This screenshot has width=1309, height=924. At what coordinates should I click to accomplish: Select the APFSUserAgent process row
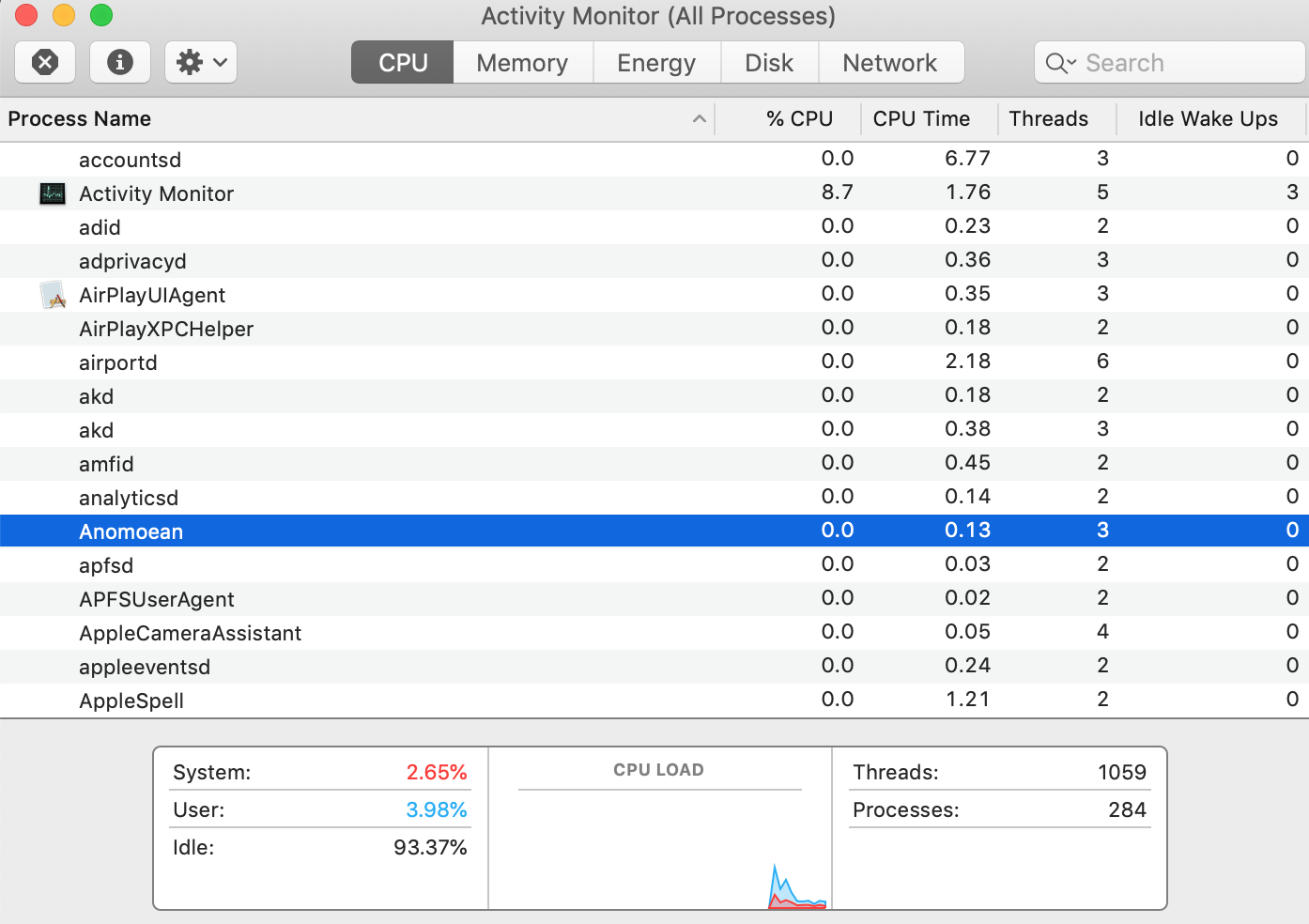pyautogui.click(x=654, y=599)
